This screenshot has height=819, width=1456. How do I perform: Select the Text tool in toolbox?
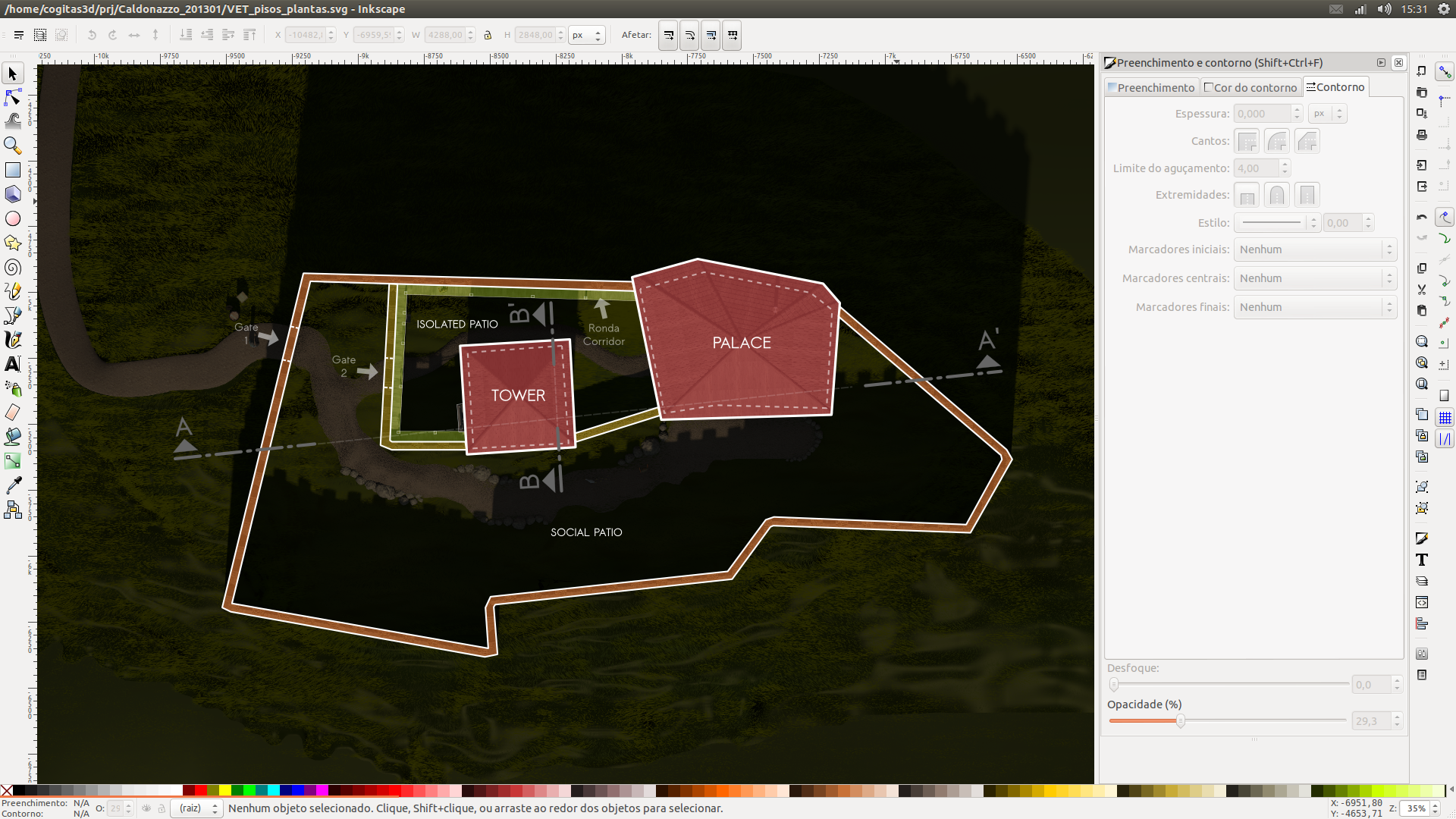pyautogui.click(x=13, y=364)
